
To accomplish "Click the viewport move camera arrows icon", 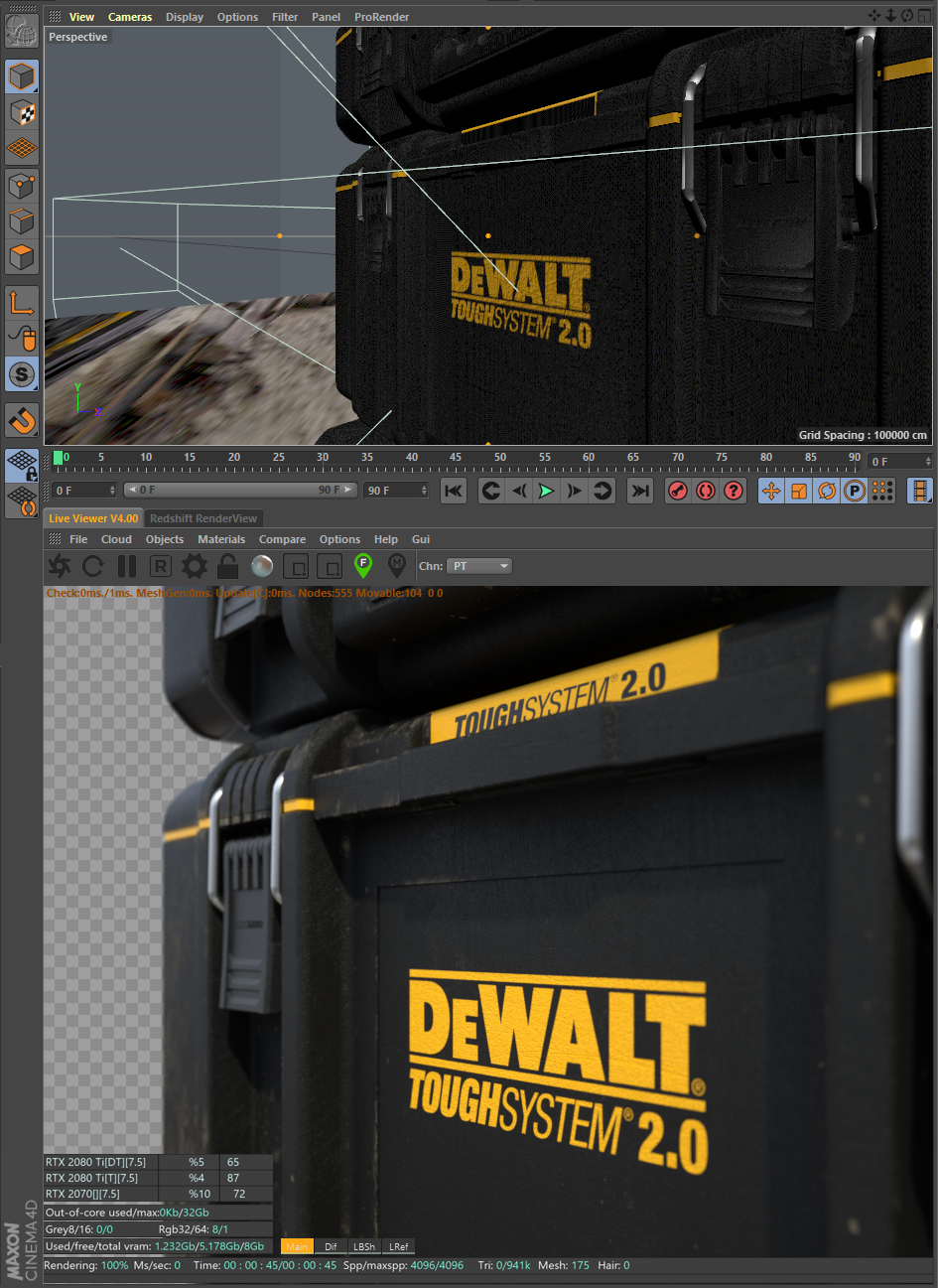I will tap(874, 15).
